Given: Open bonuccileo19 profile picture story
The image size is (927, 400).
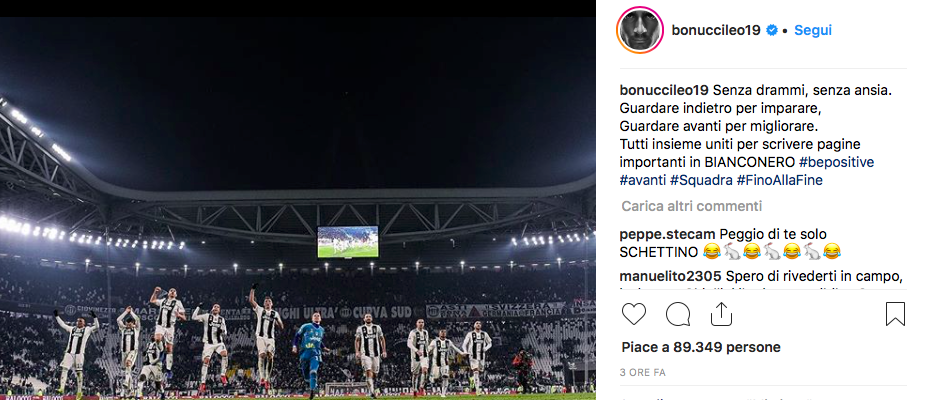Looking at the screenshot, I should point(640,30).
